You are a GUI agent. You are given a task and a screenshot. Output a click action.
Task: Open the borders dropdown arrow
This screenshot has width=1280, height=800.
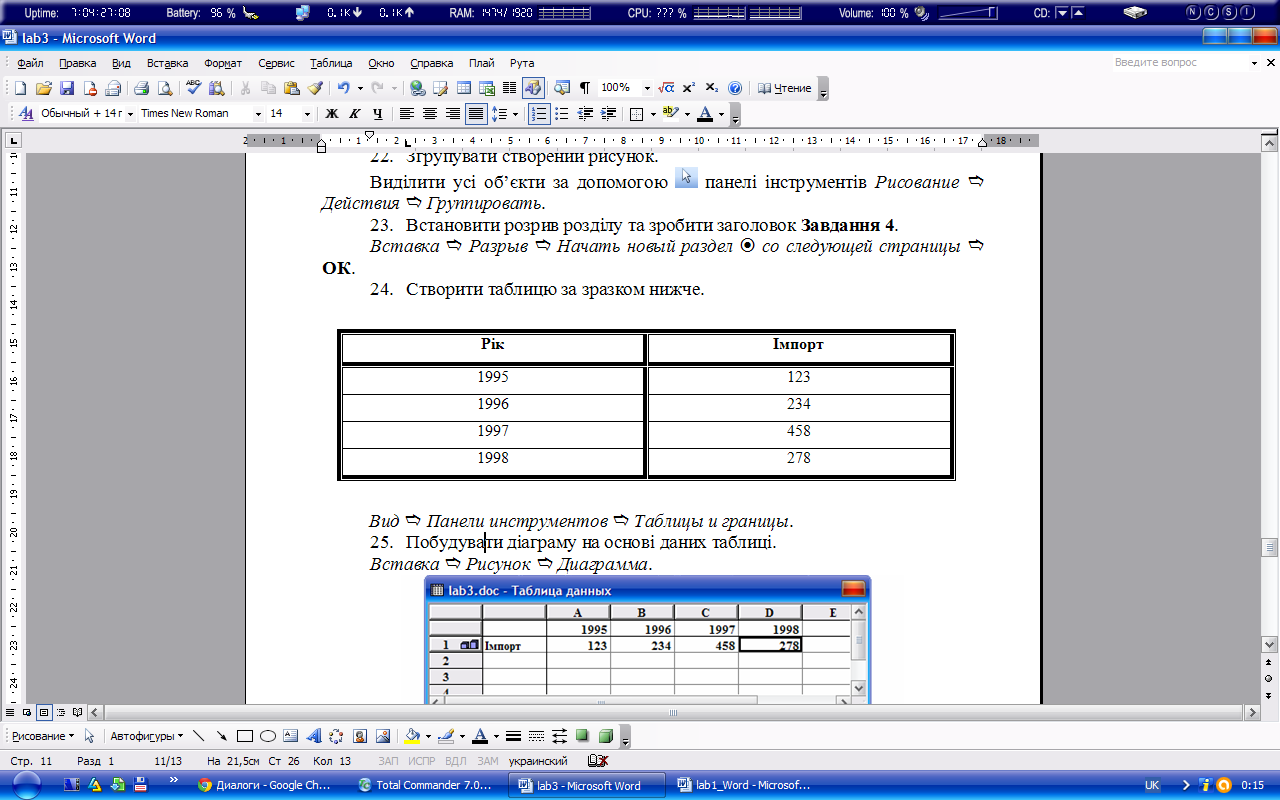coord(652,114)
